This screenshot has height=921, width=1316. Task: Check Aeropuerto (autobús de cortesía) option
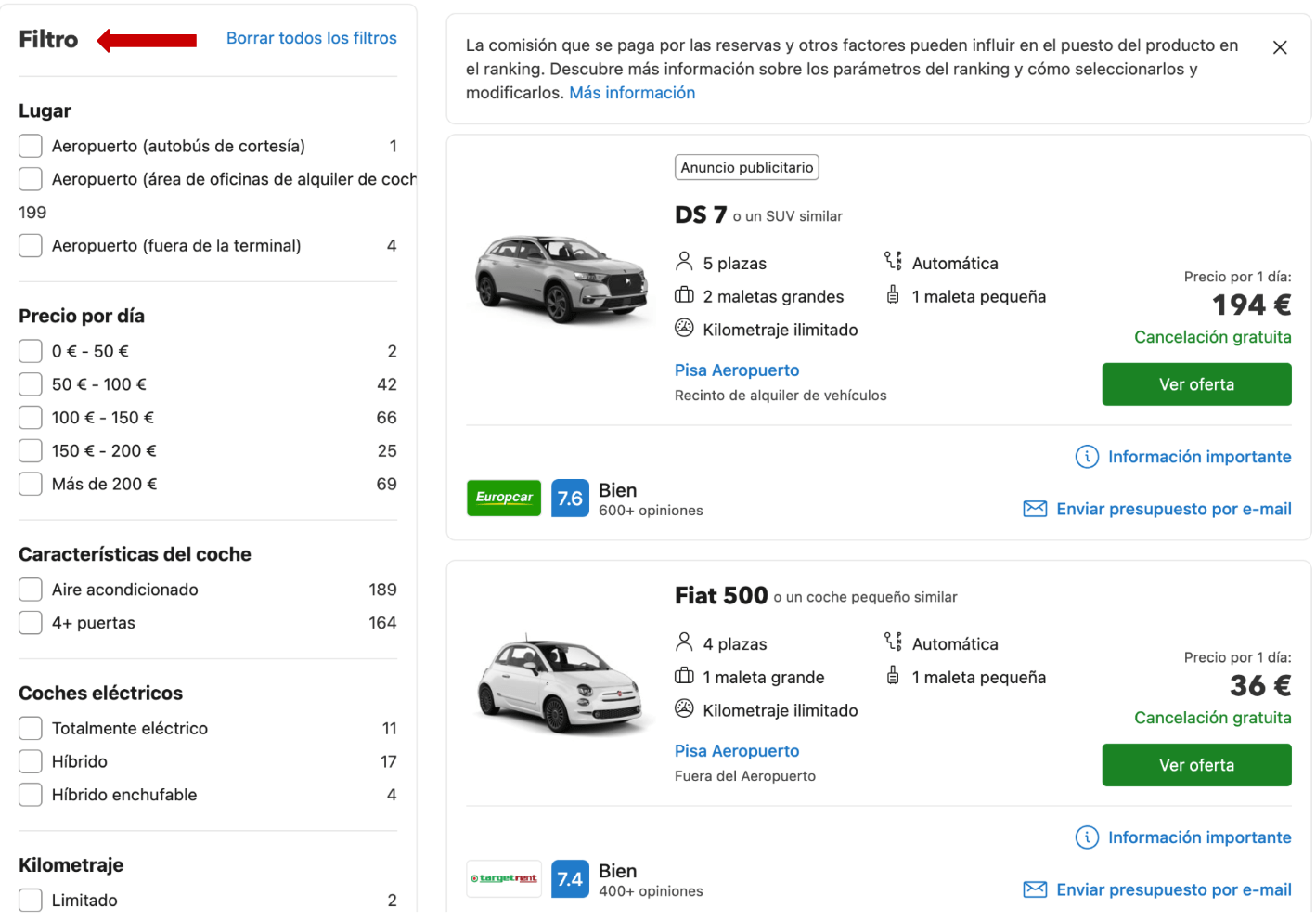[31, 146]
